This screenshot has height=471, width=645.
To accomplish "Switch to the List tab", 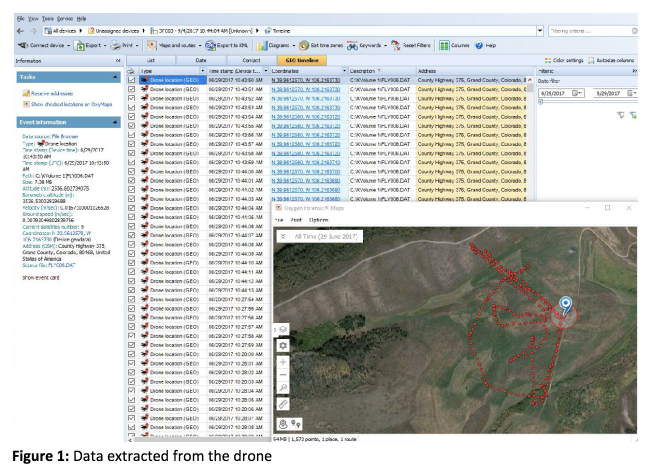I will 151,60.
